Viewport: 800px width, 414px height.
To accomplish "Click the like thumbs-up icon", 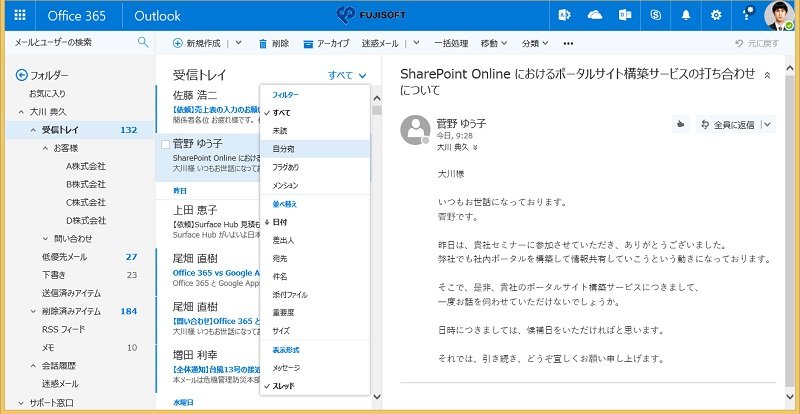I will (x=681, y=124).
